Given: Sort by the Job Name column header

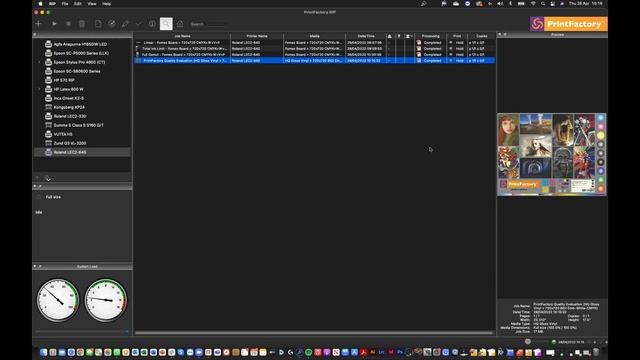Looking at the screenshot, I should (x=182, y=36).
